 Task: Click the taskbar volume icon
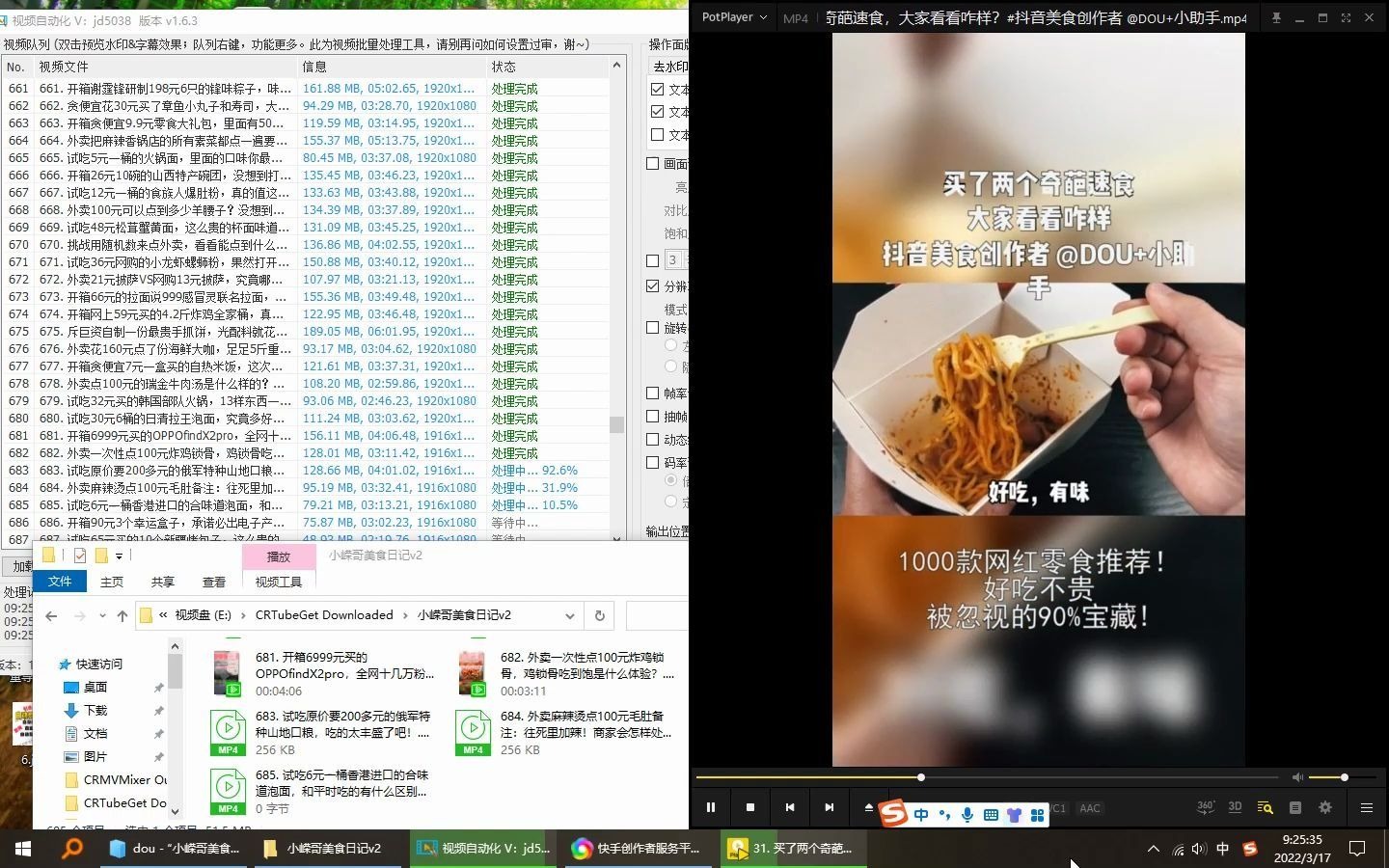coord(1199,849)
